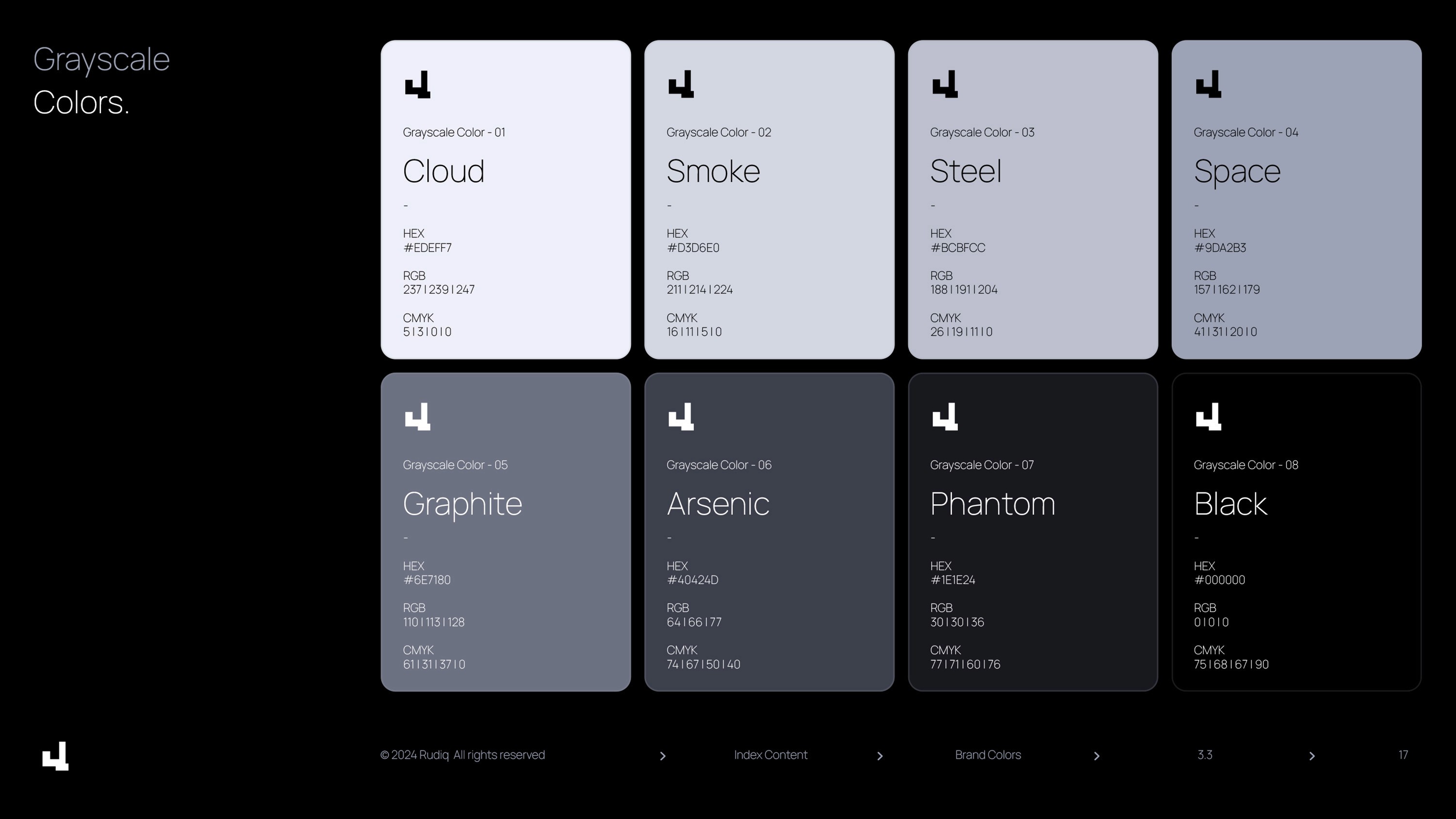1456x819 pixels.
Task: Select the Arsenic color name
Action: coord(718,503)
